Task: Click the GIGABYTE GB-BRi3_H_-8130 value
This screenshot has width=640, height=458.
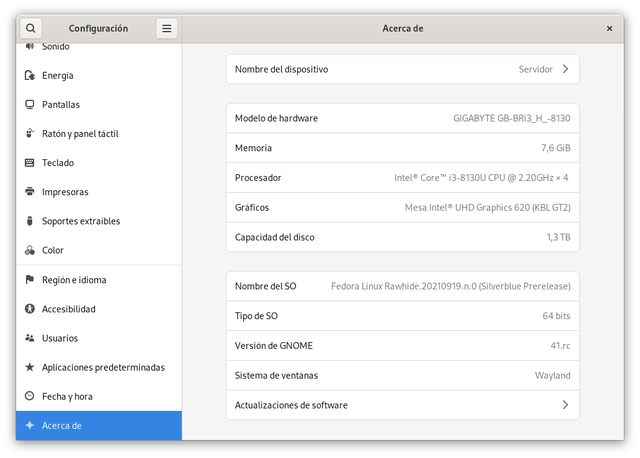Action: pyautogui.click(x=511, y=118)
